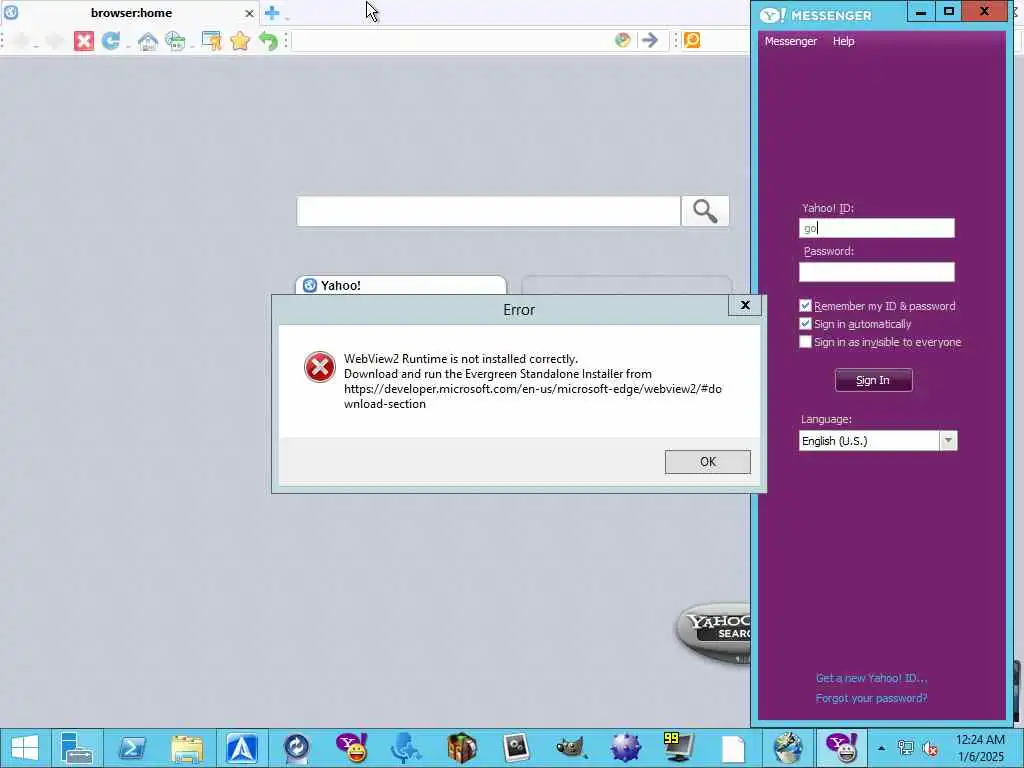The width and height of the screenshot is (1024, 768).
Task: Open a new tab with the blue plus
Action: tap(272, 12)
